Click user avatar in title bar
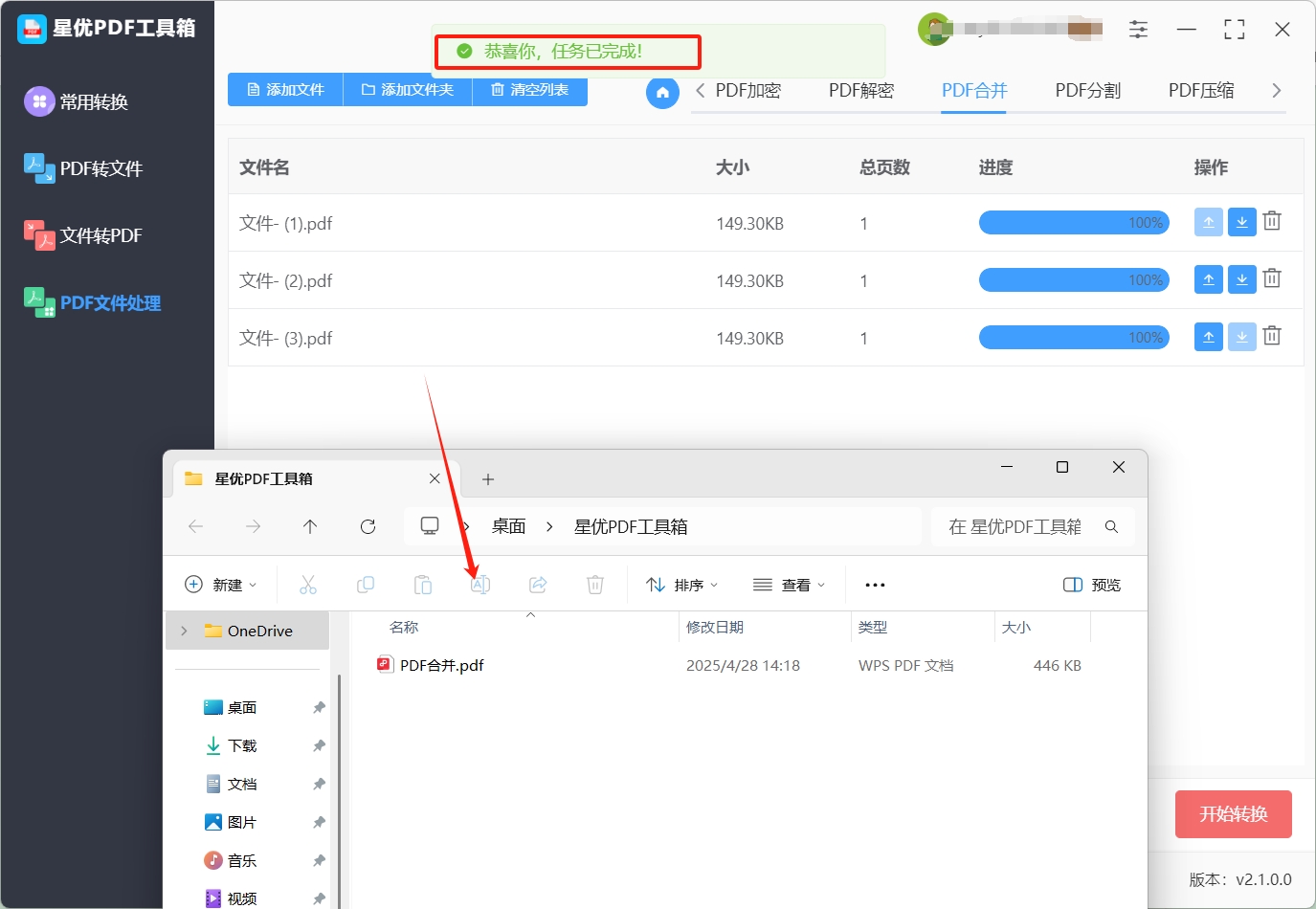 point(934,29)
